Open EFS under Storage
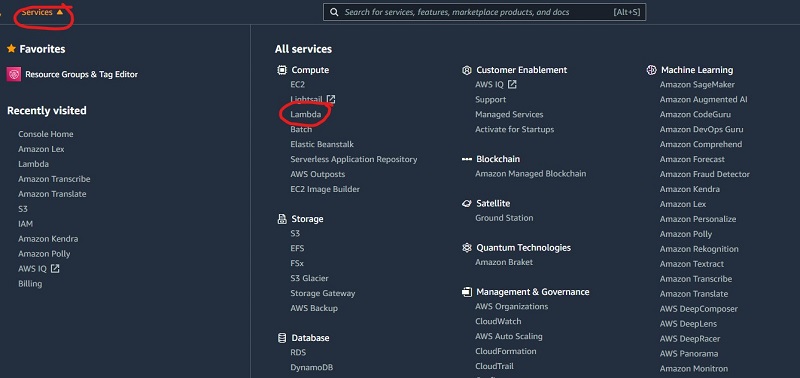 [297, 248]
